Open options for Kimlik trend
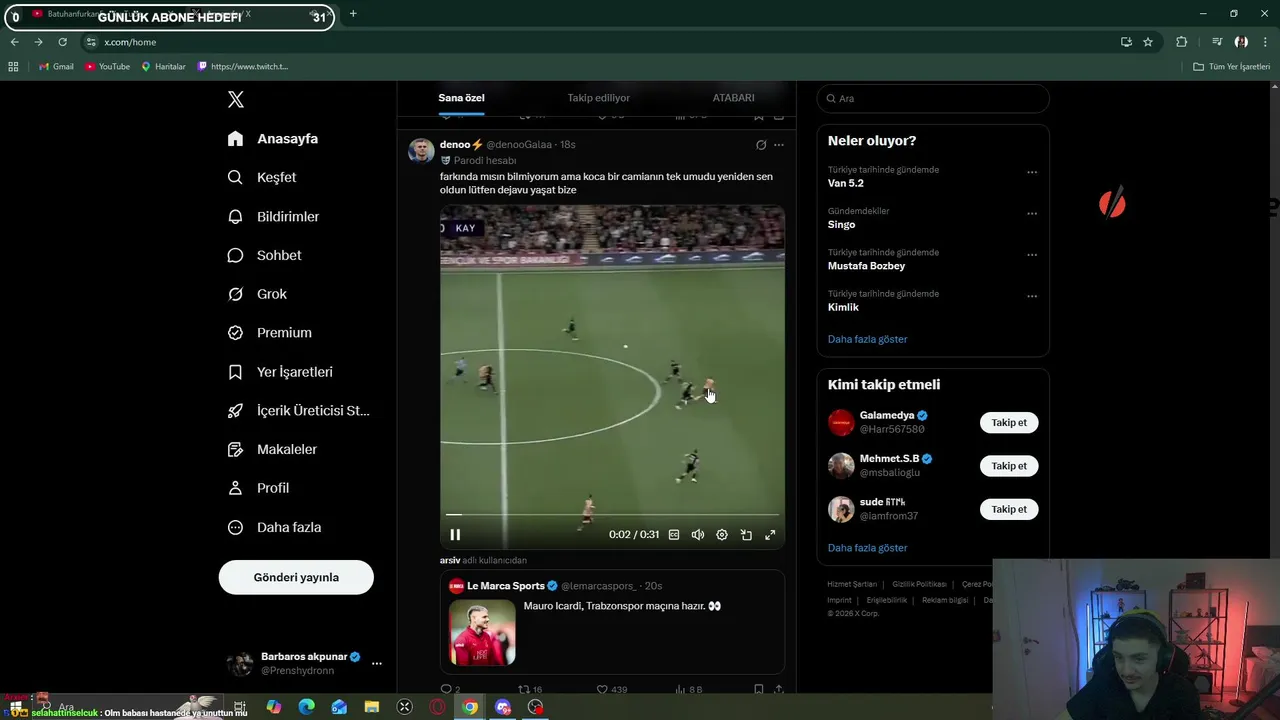The height and width of the screenshot is (720, 1280). pos(1032,296)
